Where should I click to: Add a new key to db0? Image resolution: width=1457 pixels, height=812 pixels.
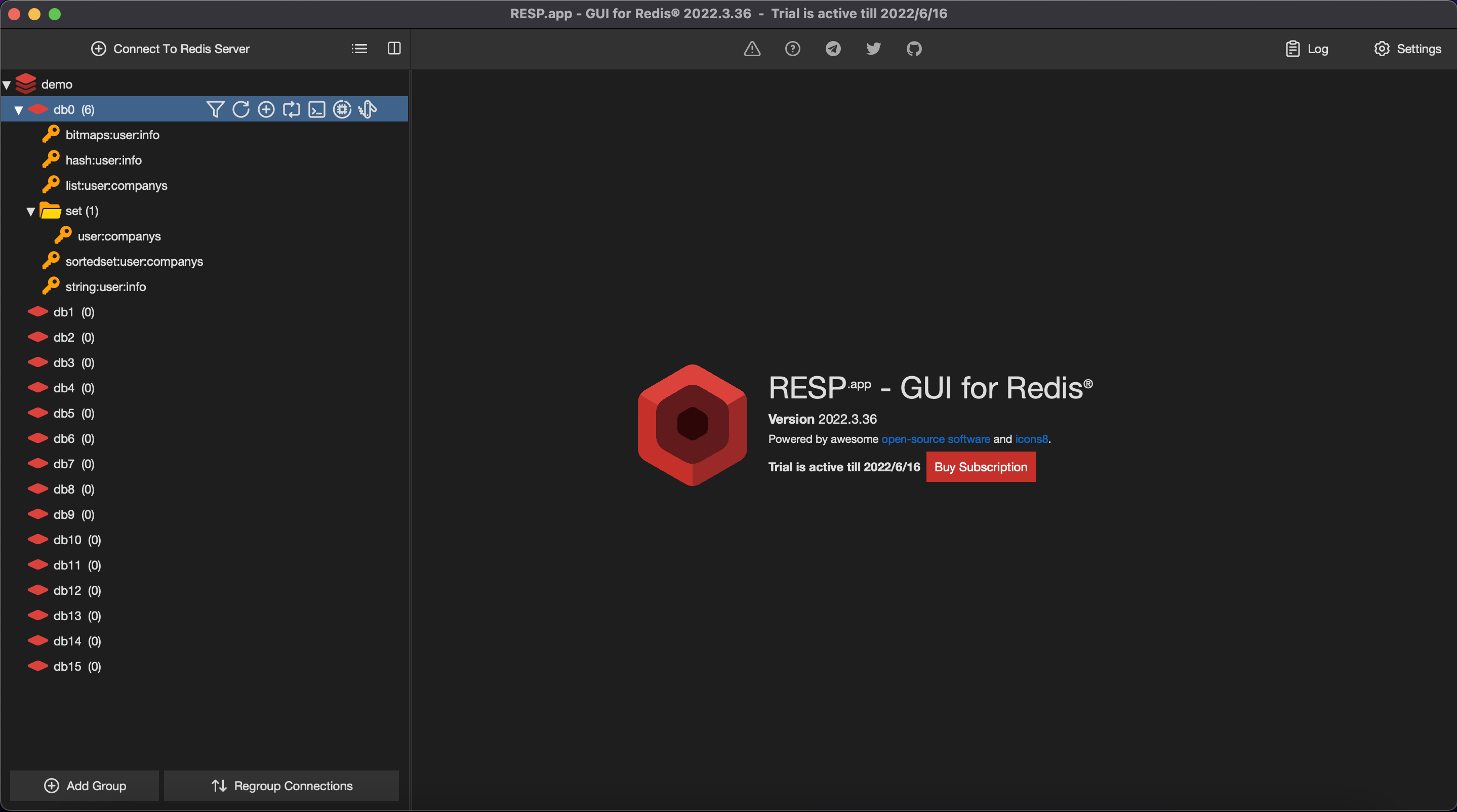[266, 109]
